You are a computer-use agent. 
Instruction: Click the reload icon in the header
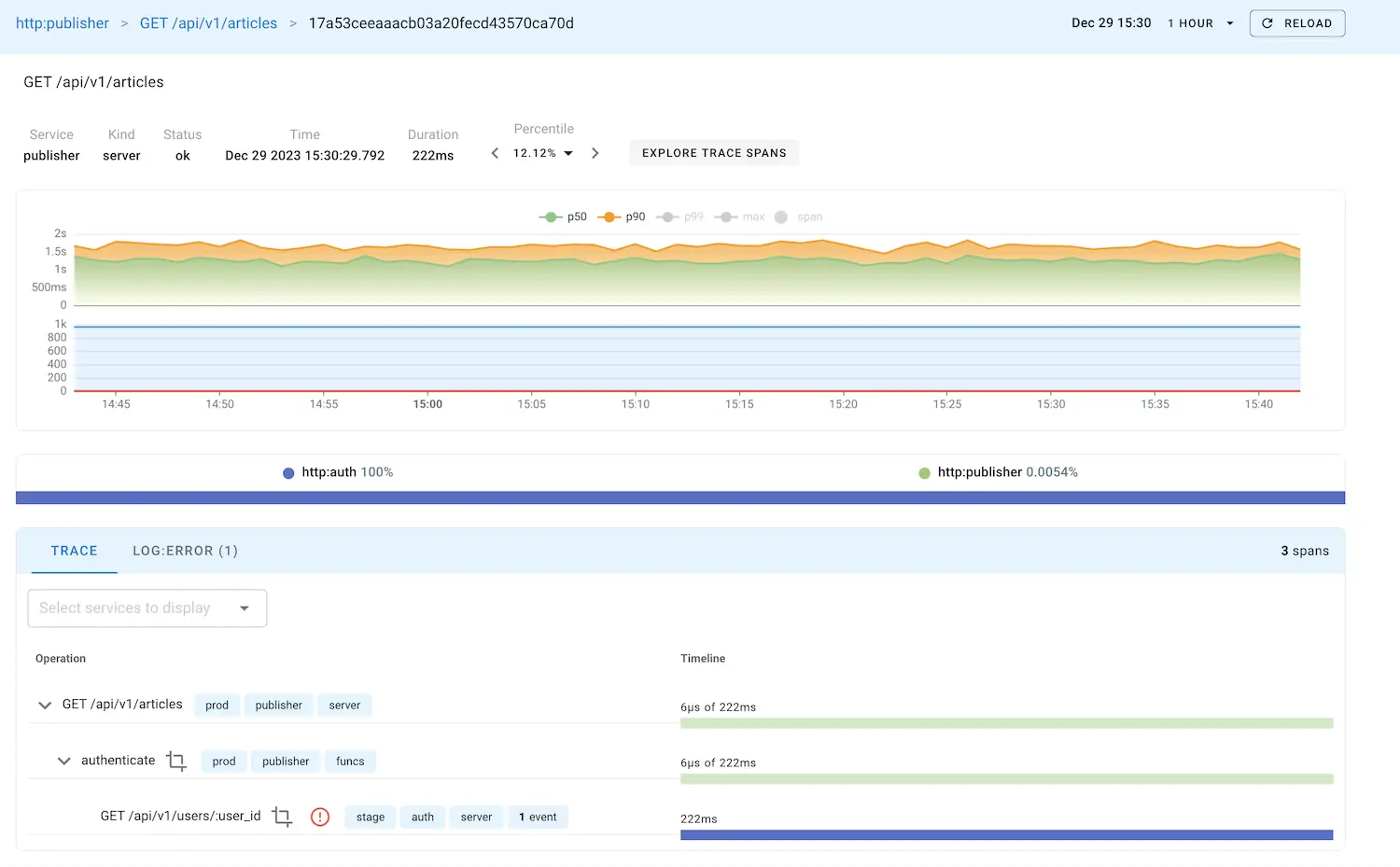1267,23
